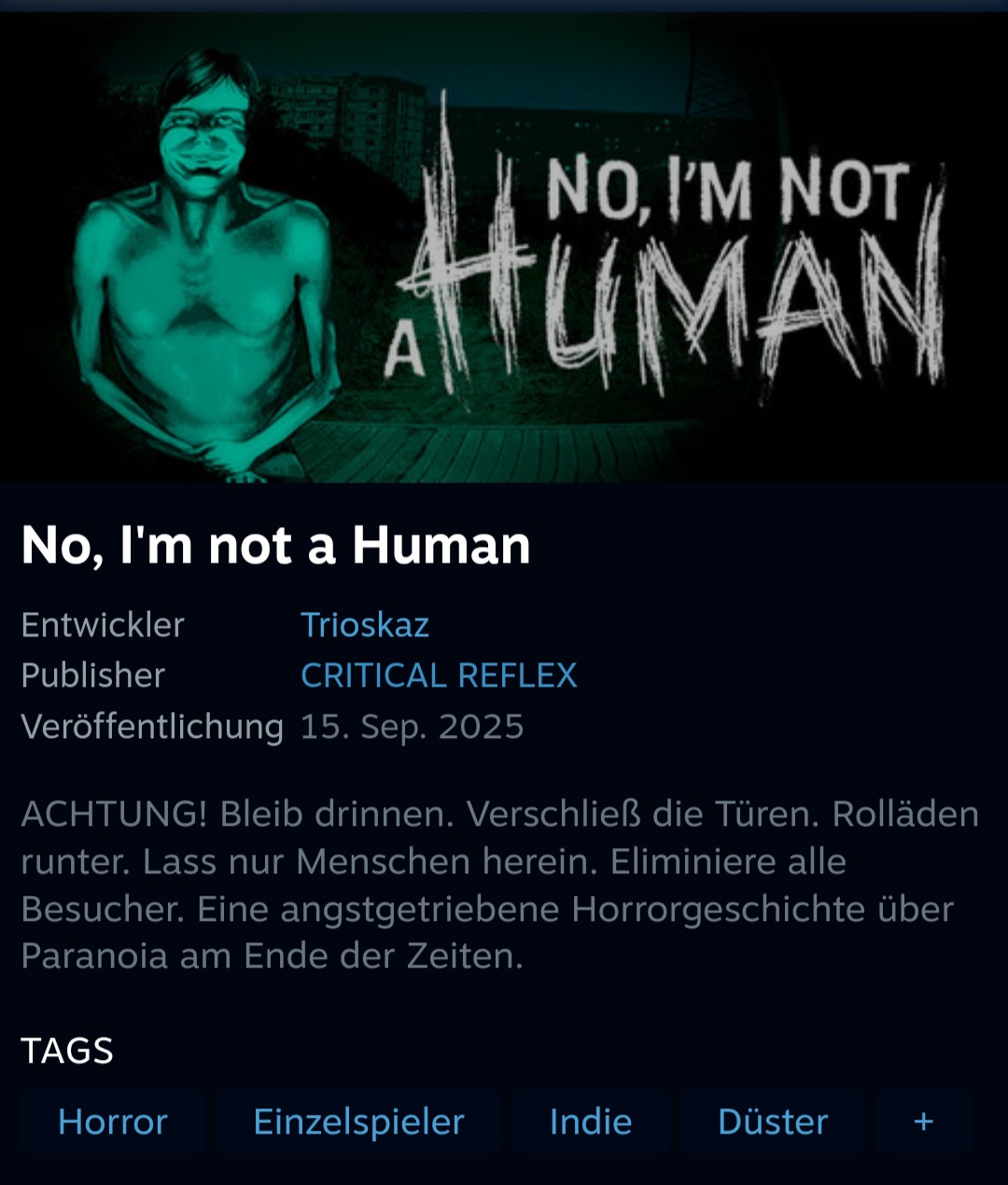Image resolution: width=1008 pixels, height=1185 pixels.
Task: Click the Publisher label
Action: 92,676
